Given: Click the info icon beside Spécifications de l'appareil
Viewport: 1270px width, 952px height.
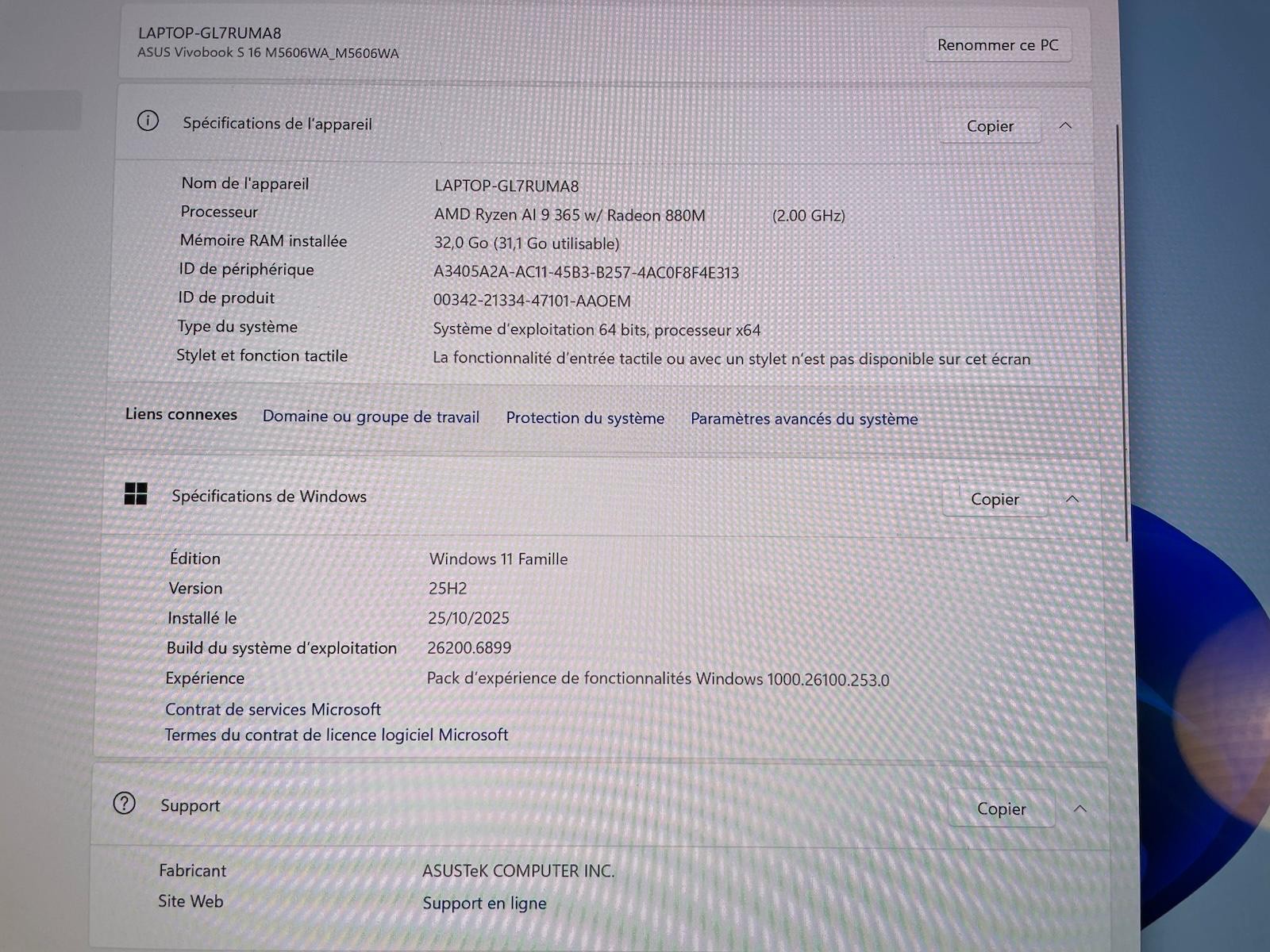Looking at the screenshot, I should click(148, 121).
